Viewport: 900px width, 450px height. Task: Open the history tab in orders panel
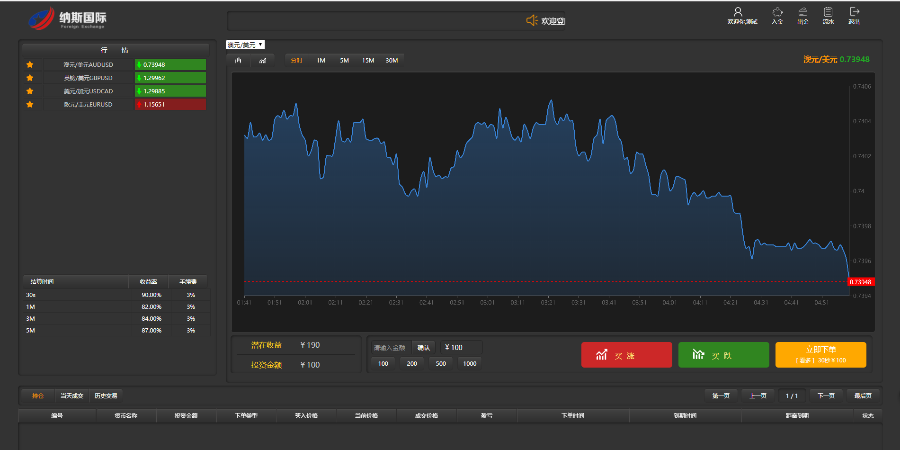(x=106, y=395)
